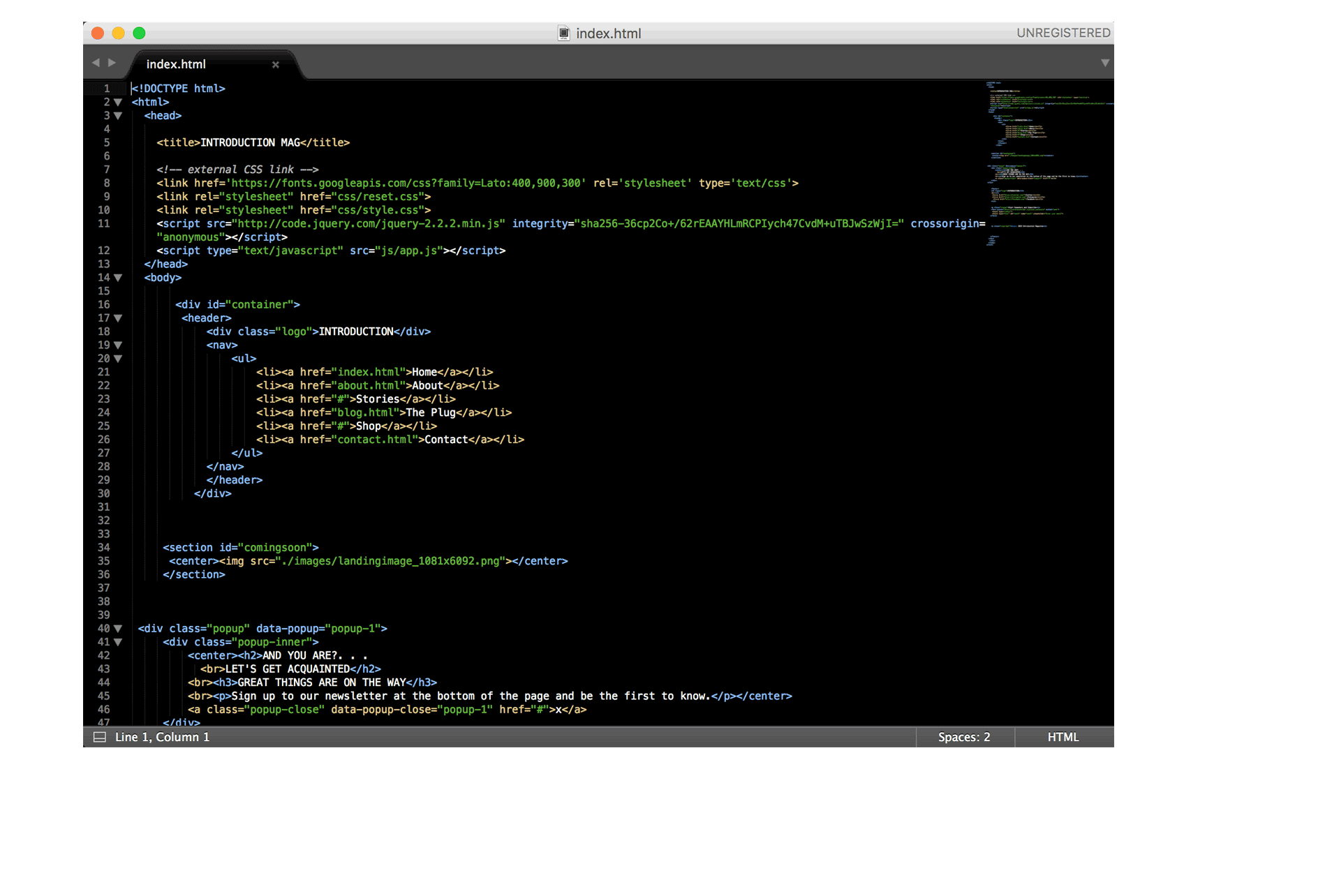This screenshot has height=896, width=1332.
Task: Fold the popup-inner div on line 41
Action: click(x=118, y=642)
